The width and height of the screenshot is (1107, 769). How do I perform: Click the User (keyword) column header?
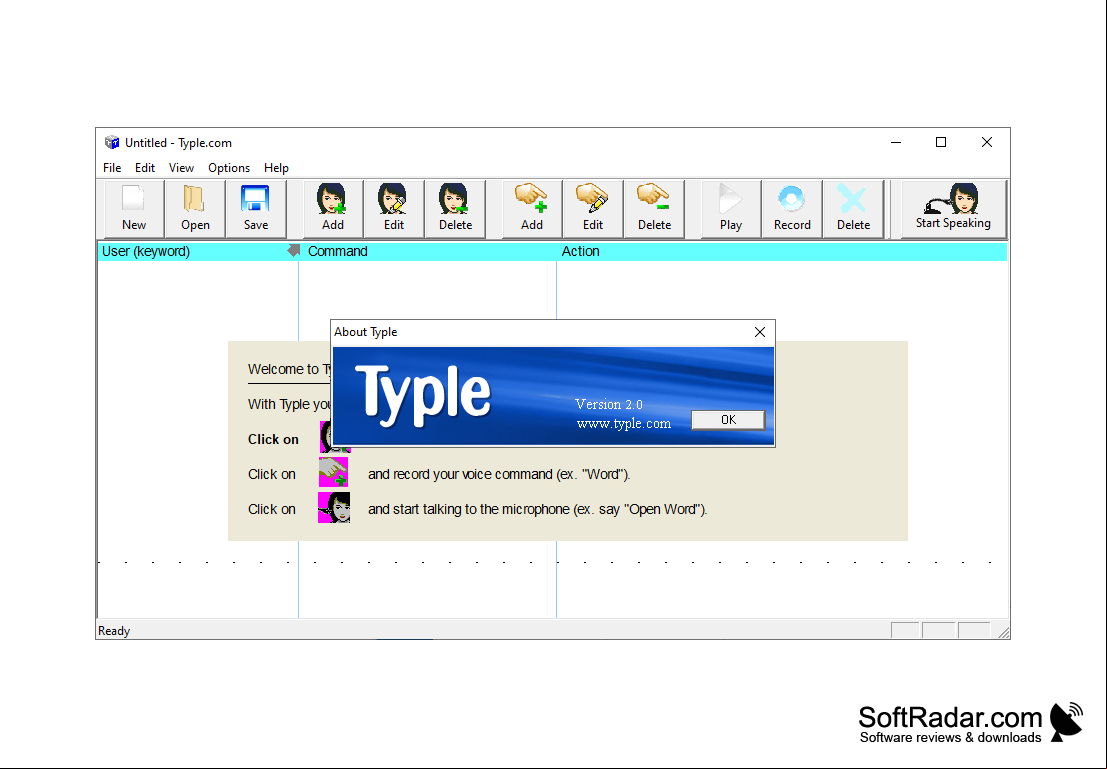[198, 251]
